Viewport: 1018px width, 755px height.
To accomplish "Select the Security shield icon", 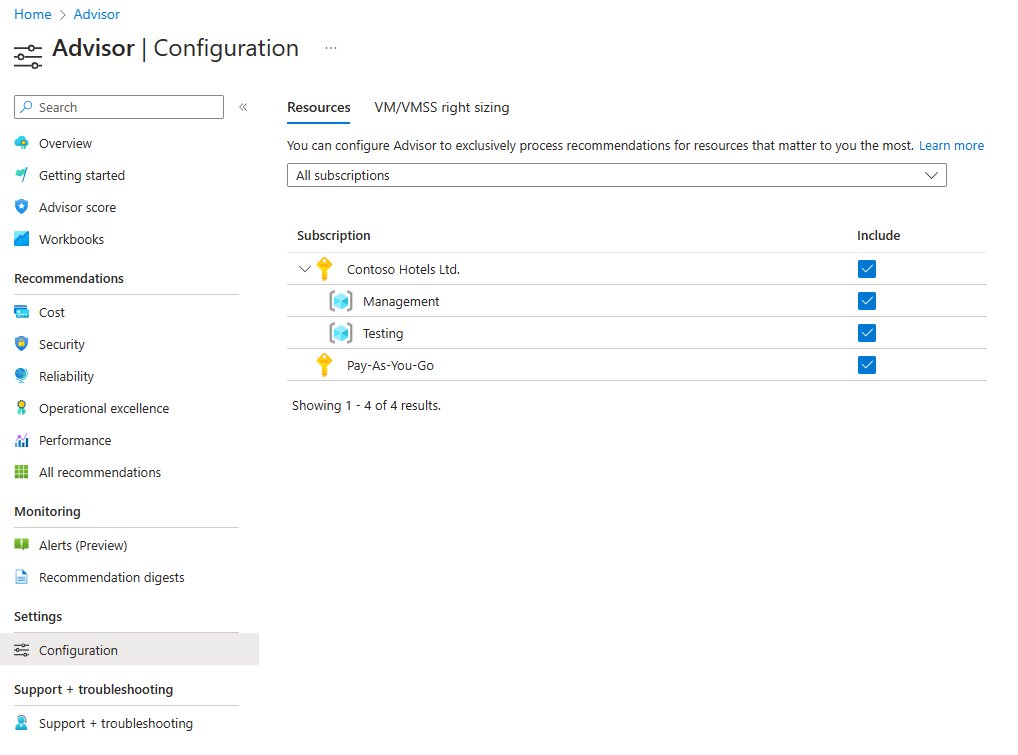I will [x=22, y=344].
